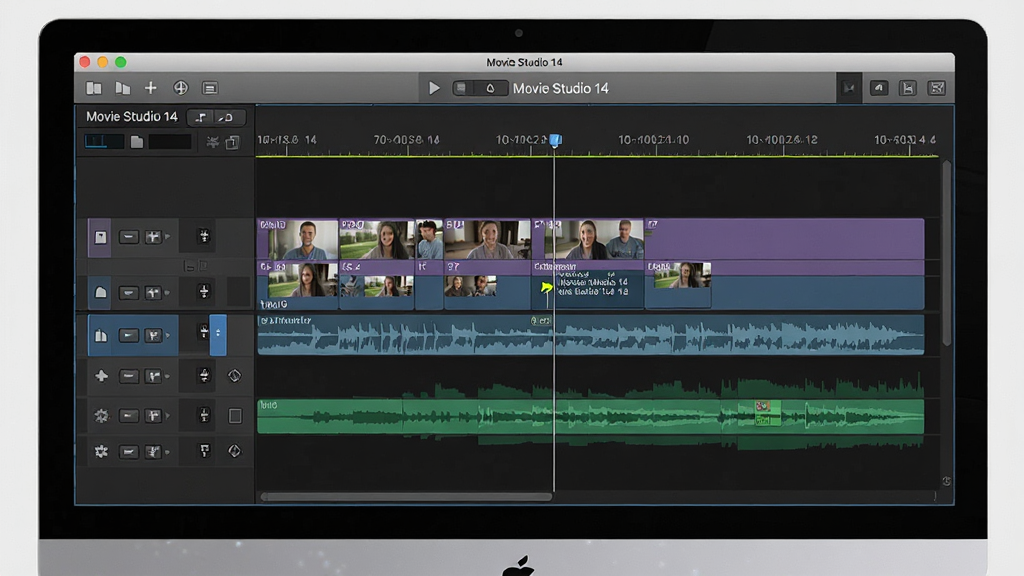Click the small thumbnail inside the green audio clip
Viewport: 1024px width, 576px height.
[767, 413]
